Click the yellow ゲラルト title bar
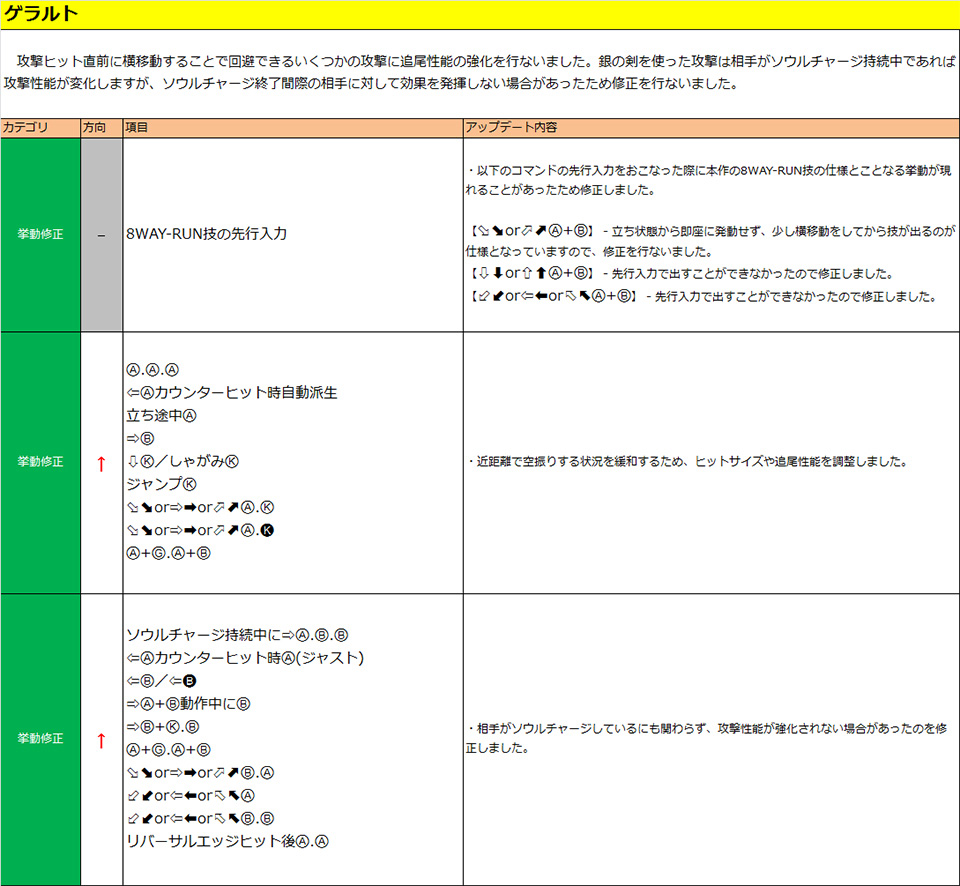960x886 pixels. (480, 14)
